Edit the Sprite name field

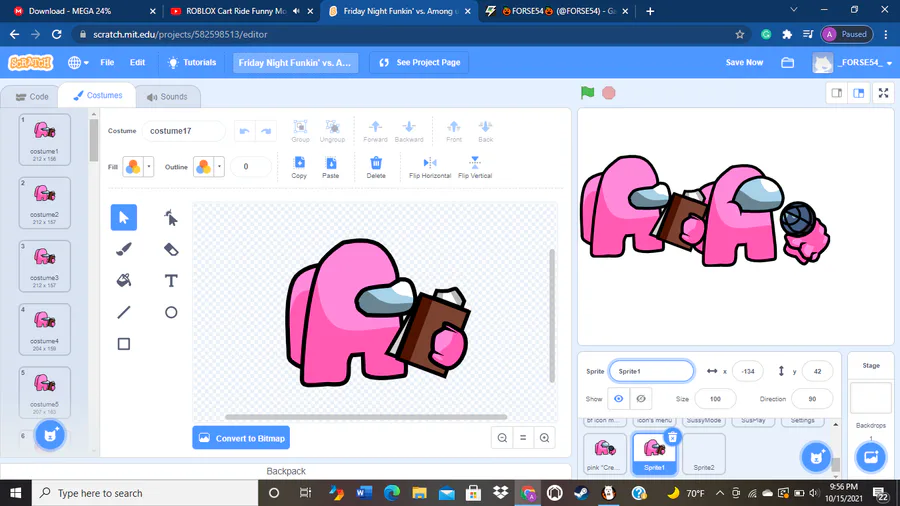click(x=651, y=371)
